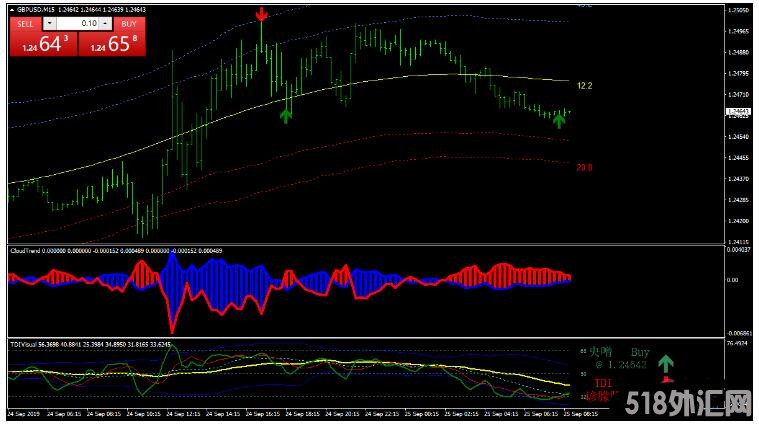
Task: Click the 24 Sep 12:15 time axis label
Action: (x=182, y=414)
